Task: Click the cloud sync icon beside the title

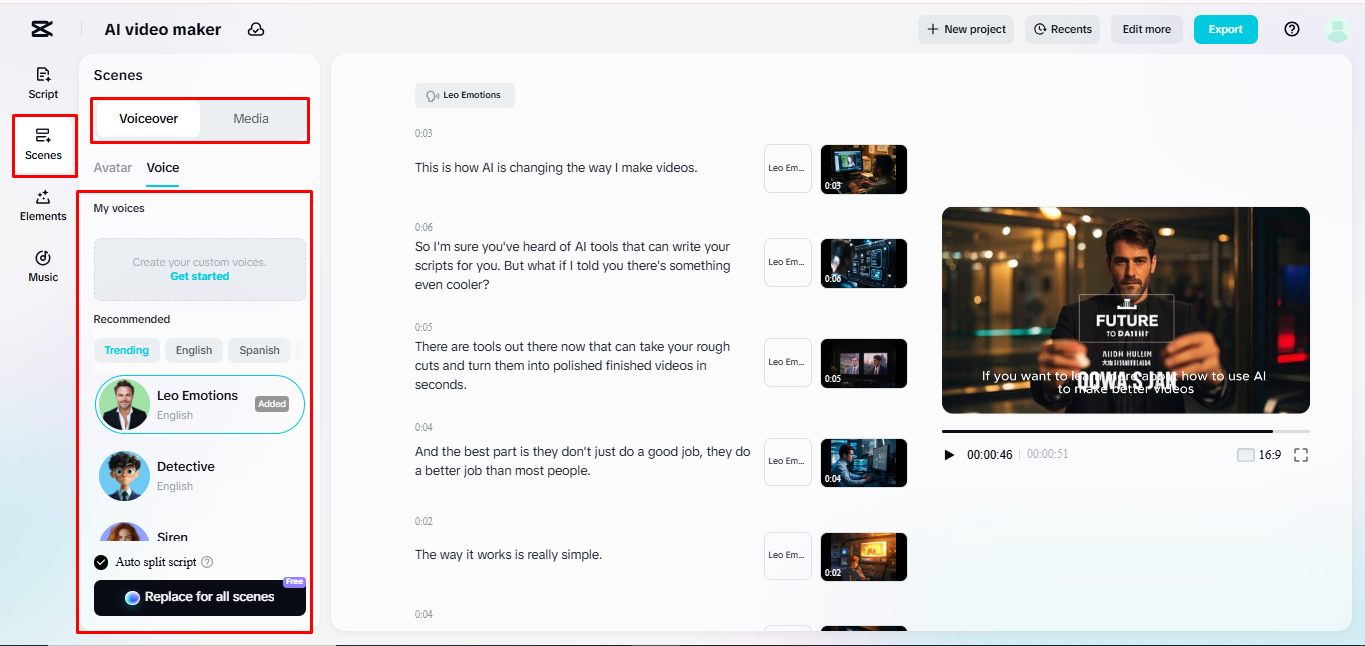Action: tap(256, 29)
